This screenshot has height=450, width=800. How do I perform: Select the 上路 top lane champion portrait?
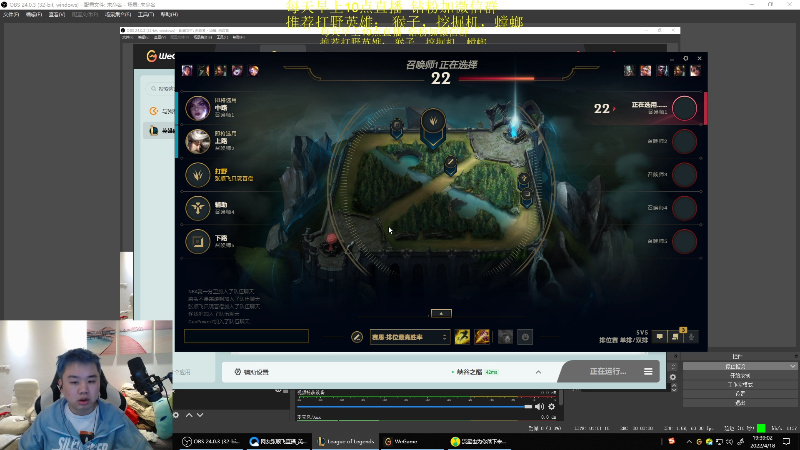(197, 141)
